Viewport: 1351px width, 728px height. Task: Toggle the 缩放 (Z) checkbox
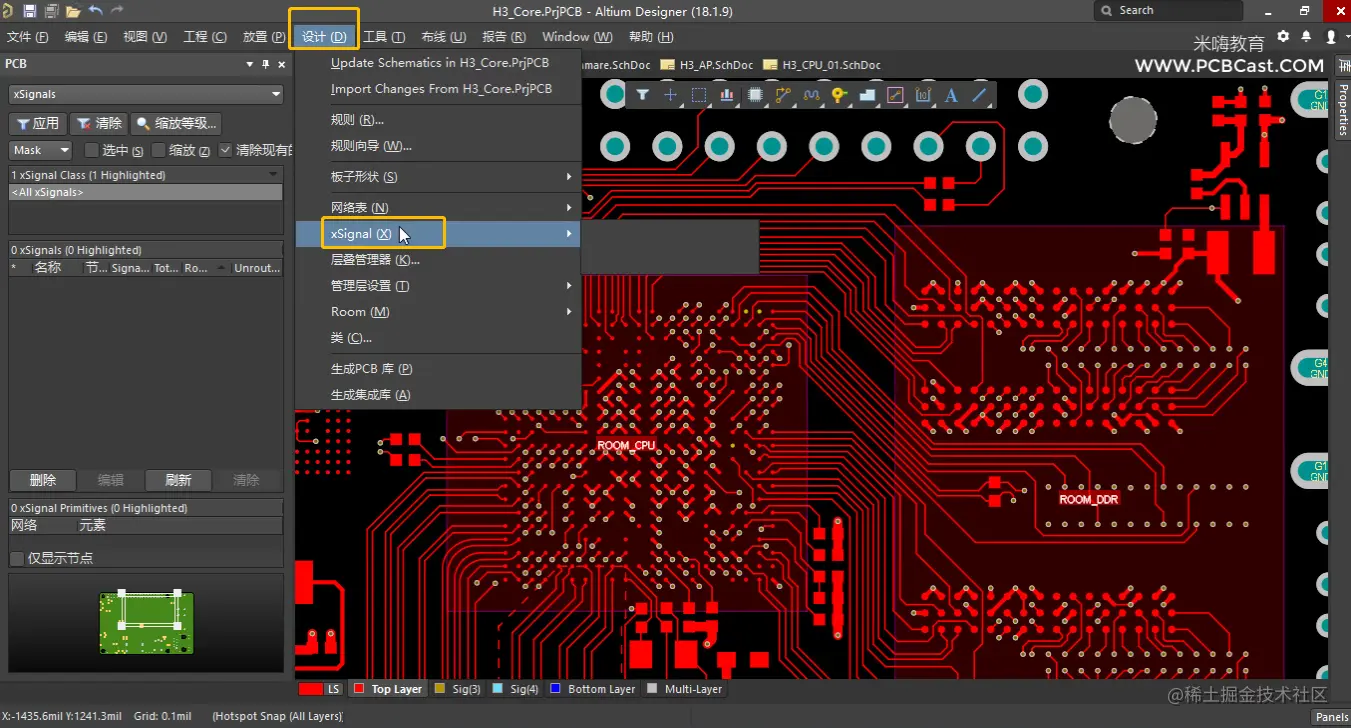[158, 150]
